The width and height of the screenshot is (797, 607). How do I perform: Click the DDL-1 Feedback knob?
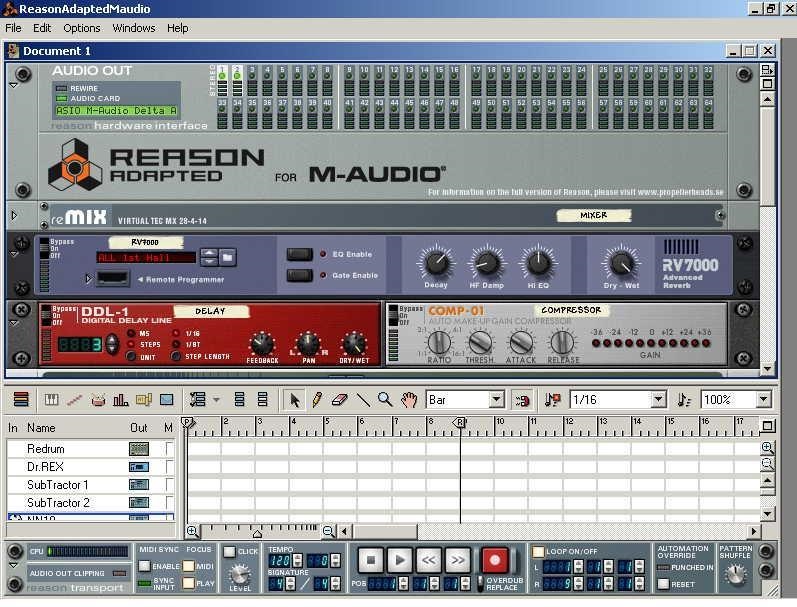pyautogui.click(x=262, y=345)
